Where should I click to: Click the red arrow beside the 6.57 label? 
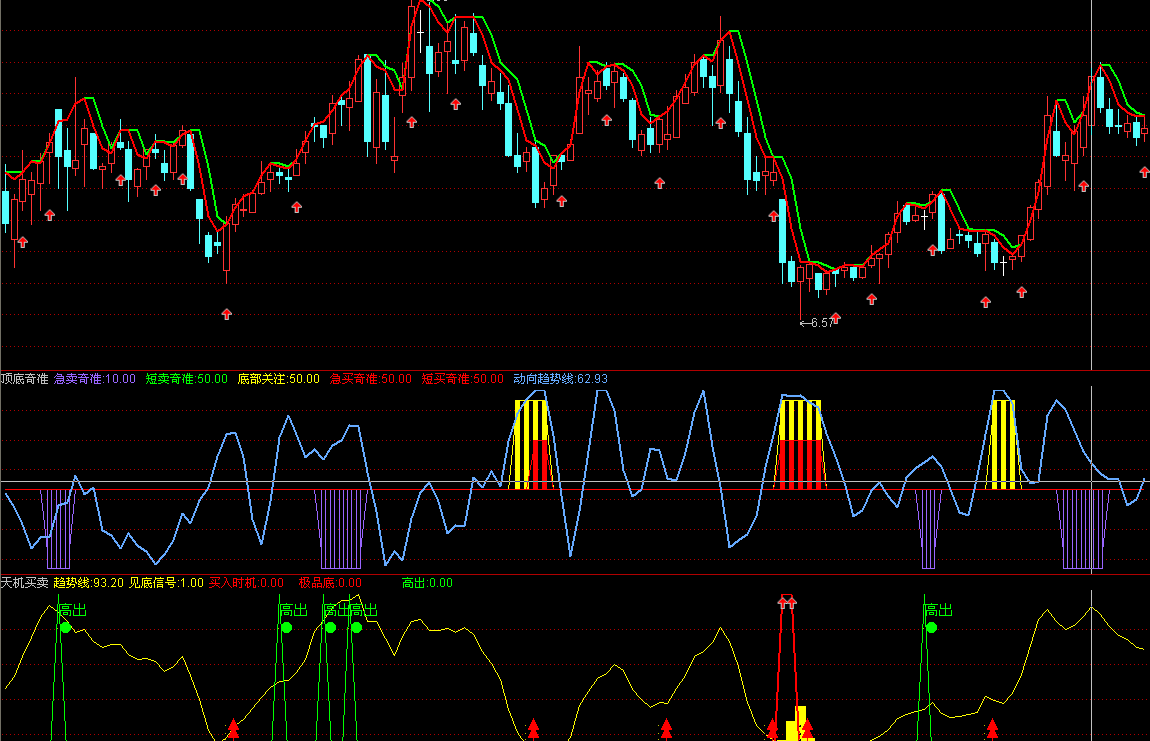pos(835,318)
